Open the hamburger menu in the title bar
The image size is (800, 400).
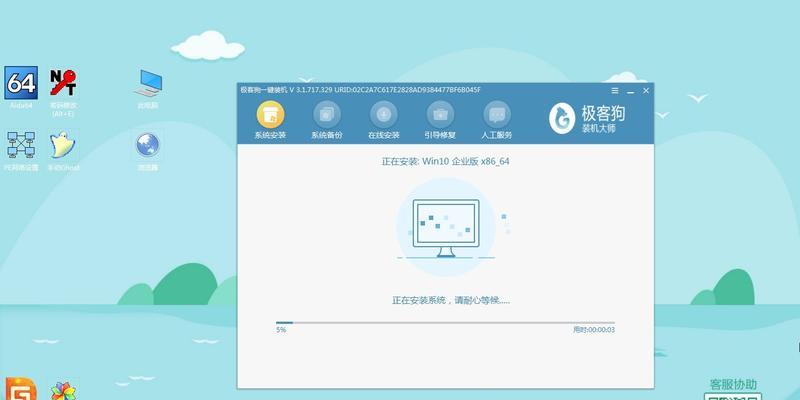615,91
